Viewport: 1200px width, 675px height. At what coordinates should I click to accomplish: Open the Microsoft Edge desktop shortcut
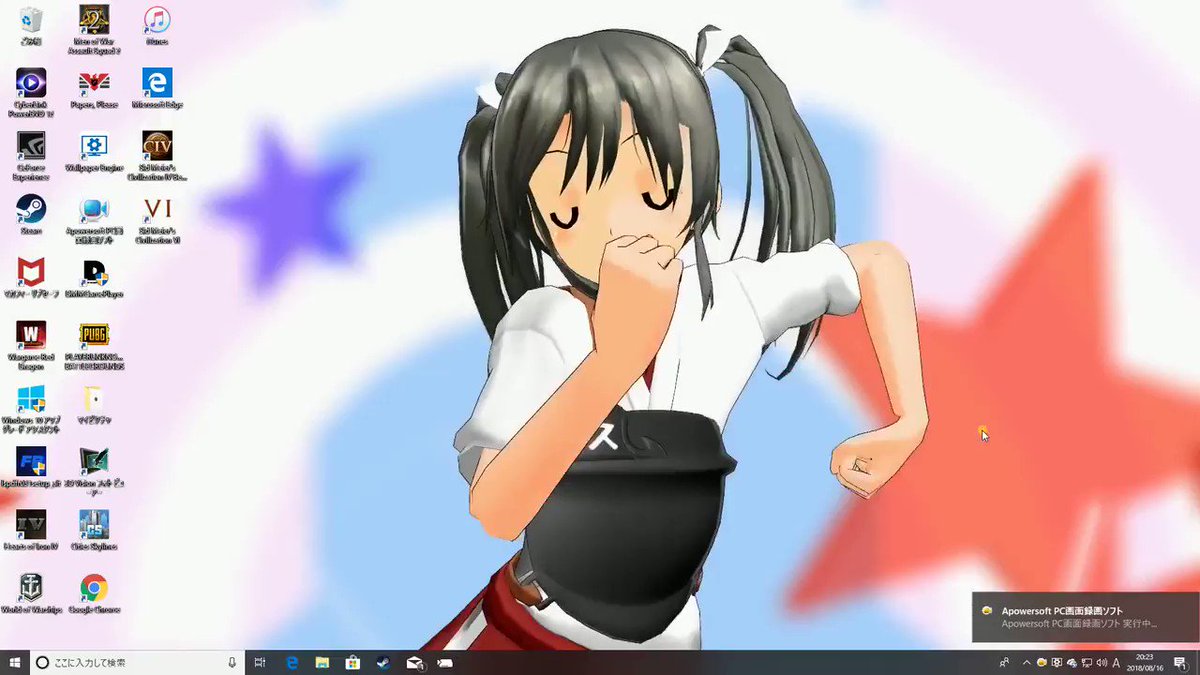[157, 90]
